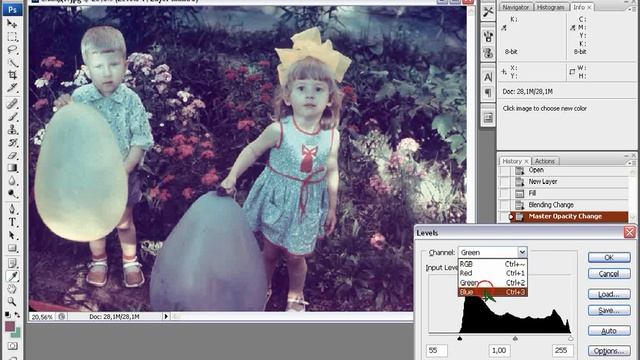Choose Green in the channel list
Image resolution: width=640 pixels, height=360 pixels.
pyautogui.click(x=493, y=282)
